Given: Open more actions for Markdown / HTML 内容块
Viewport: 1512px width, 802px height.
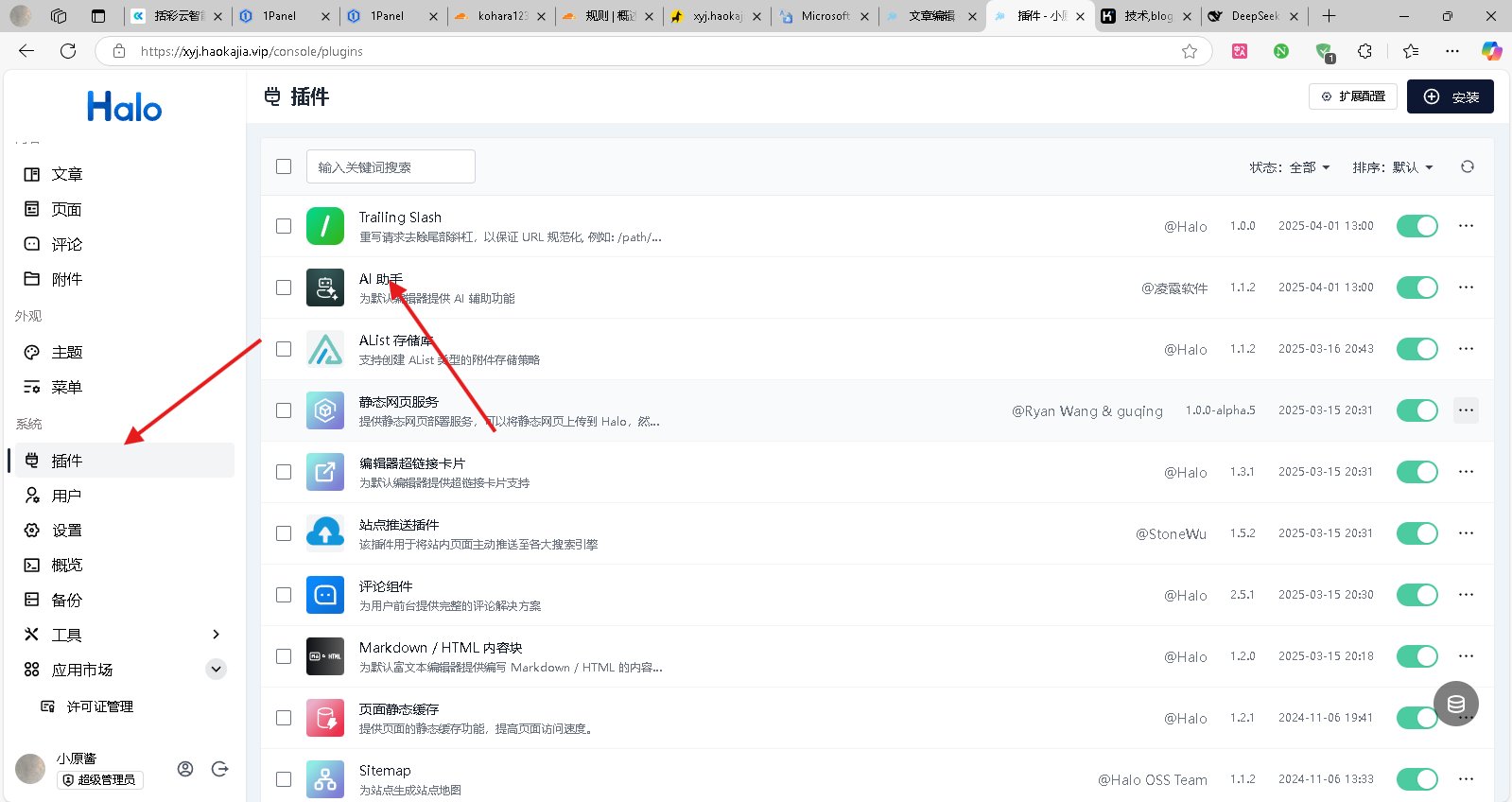Looking at the screenshot, I should click(x=1466, y=656).
